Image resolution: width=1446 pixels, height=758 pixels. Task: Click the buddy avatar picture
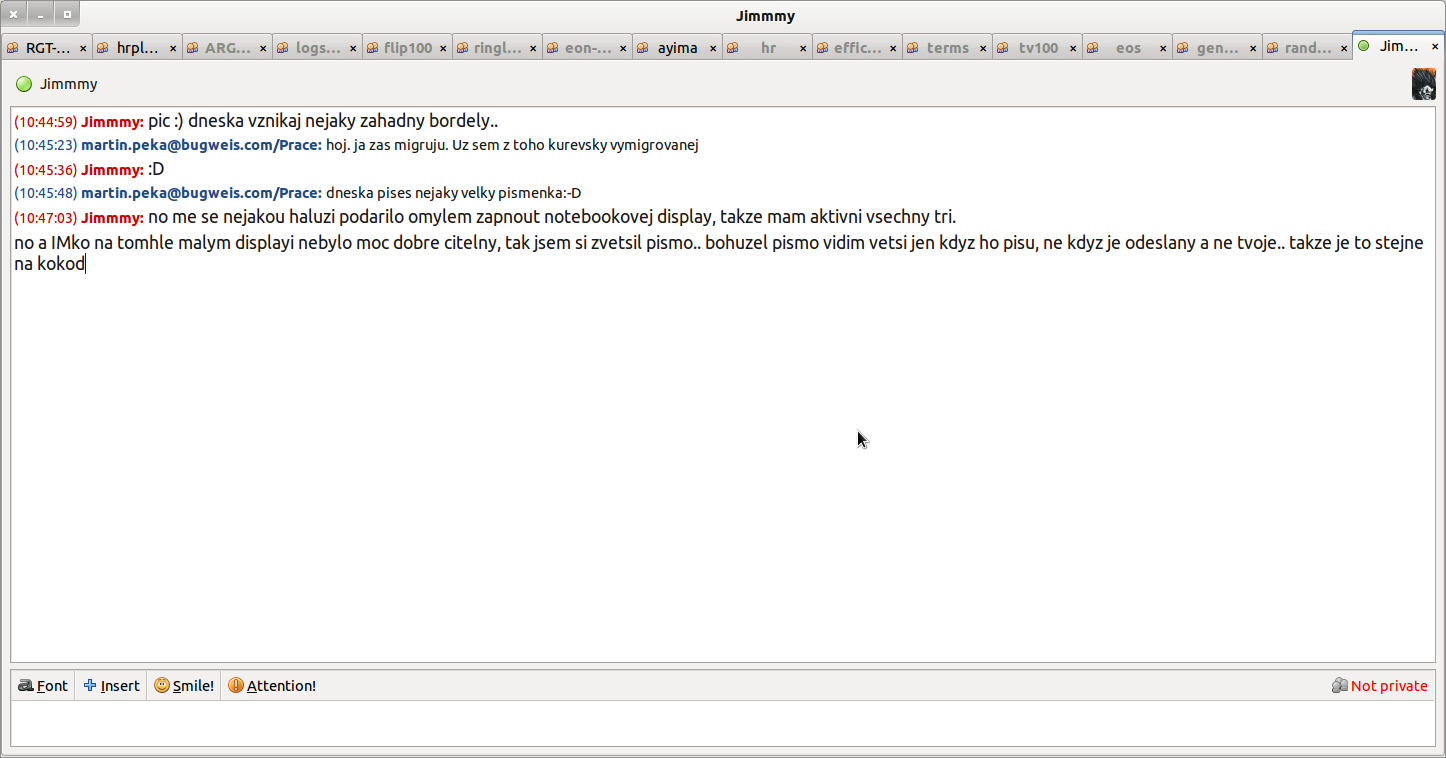[1423, 84]
